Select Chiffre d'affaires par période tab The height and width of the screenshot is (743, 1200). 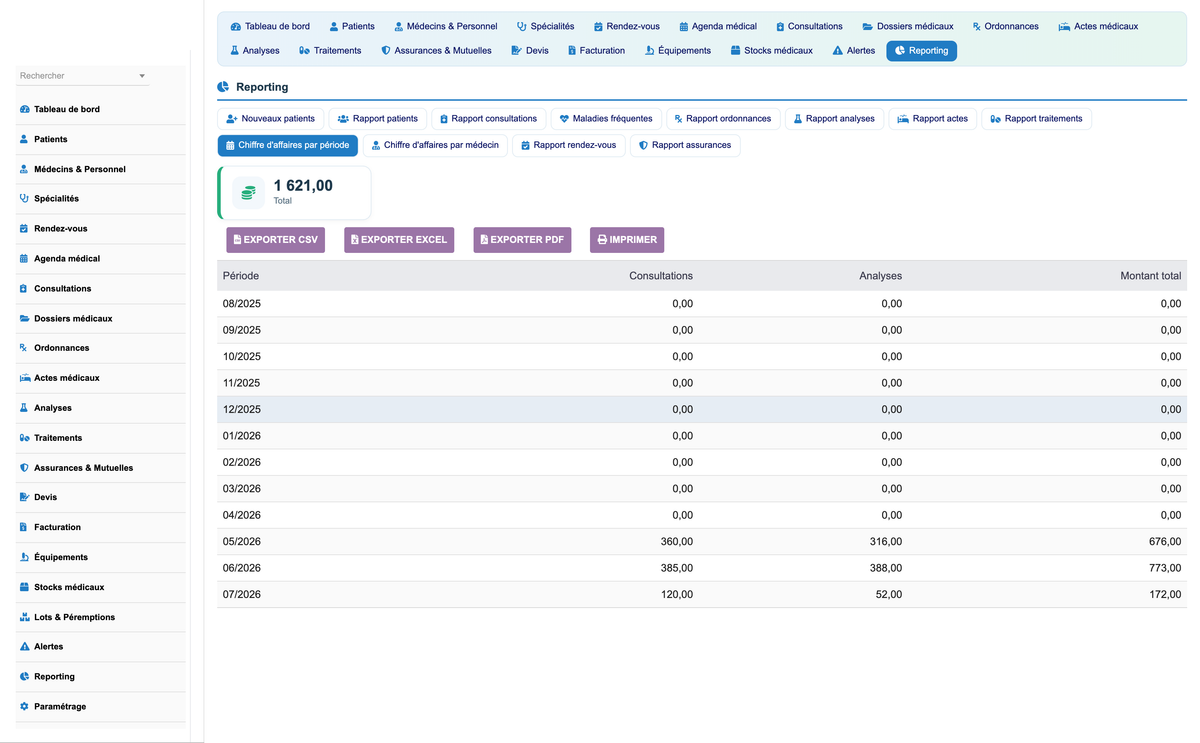click(288, 146)
